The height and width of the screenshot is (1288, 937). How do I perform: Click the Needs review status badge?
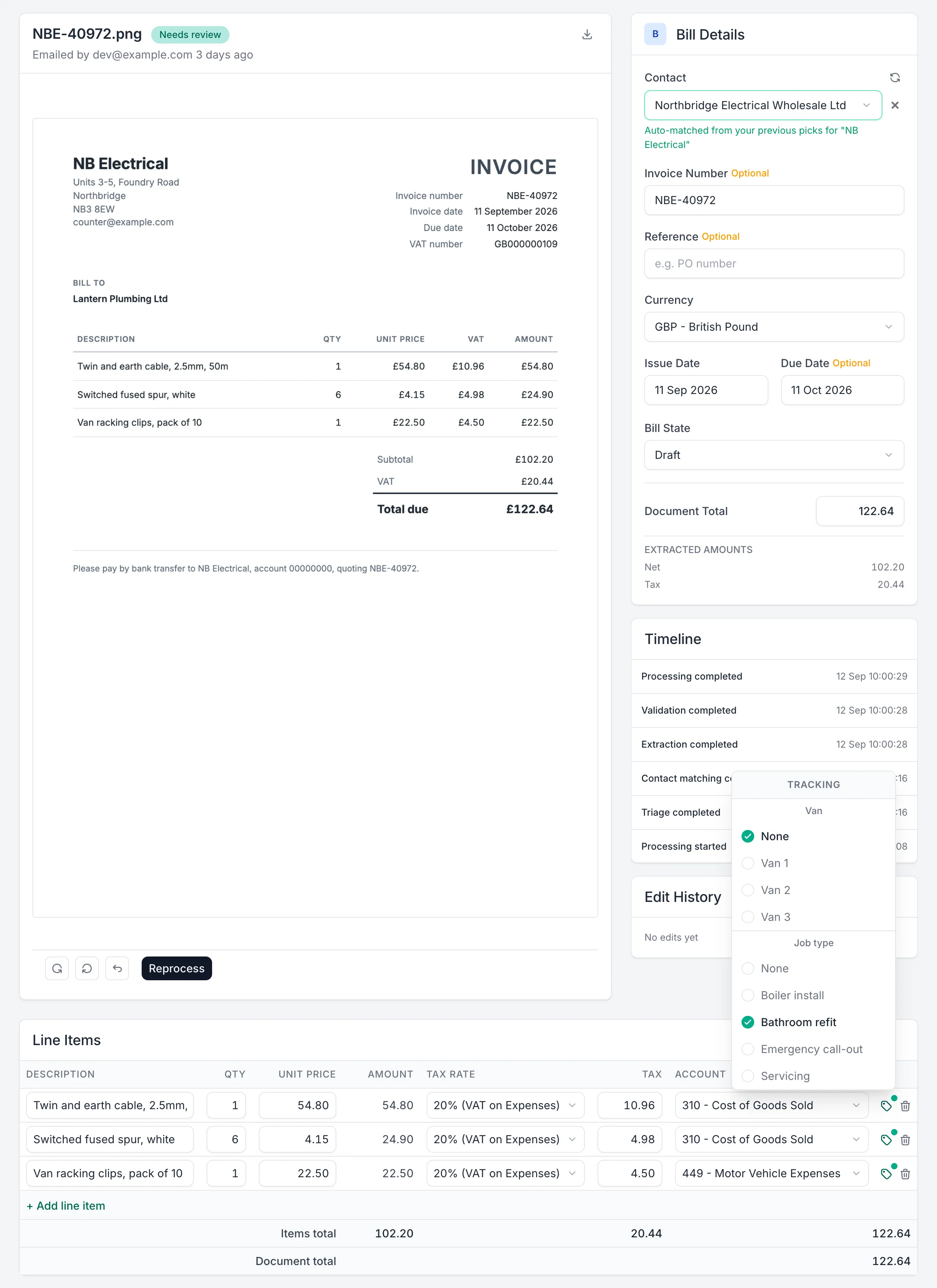[190, 35]
